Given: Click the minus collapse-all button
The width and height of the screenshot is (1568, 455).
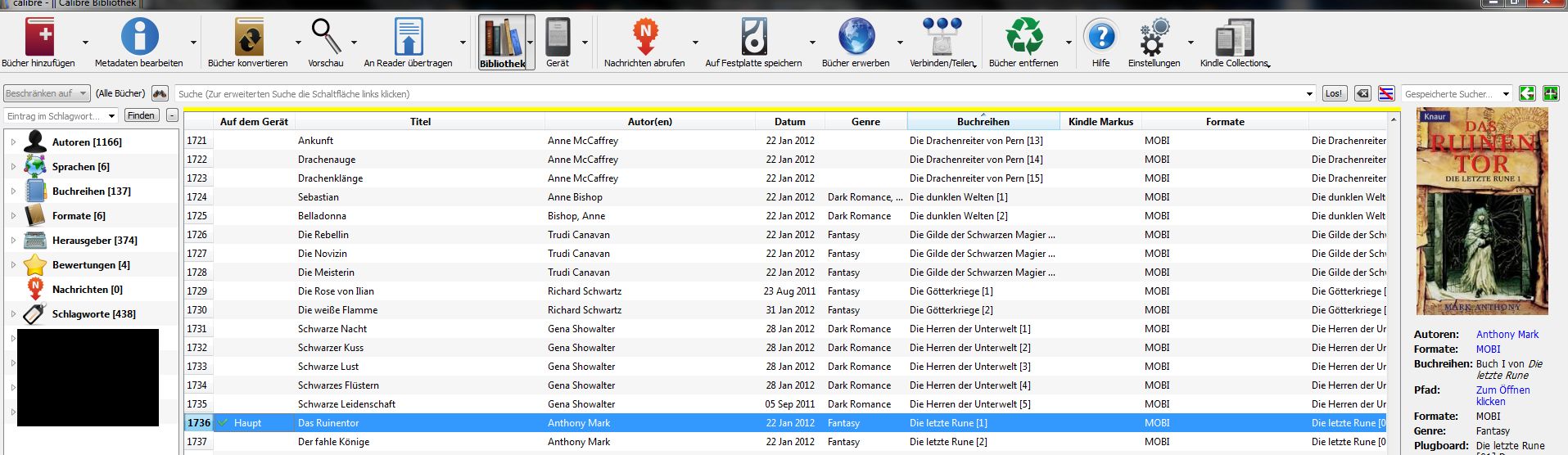Looking at the screenshot, I should pos(172,115).
